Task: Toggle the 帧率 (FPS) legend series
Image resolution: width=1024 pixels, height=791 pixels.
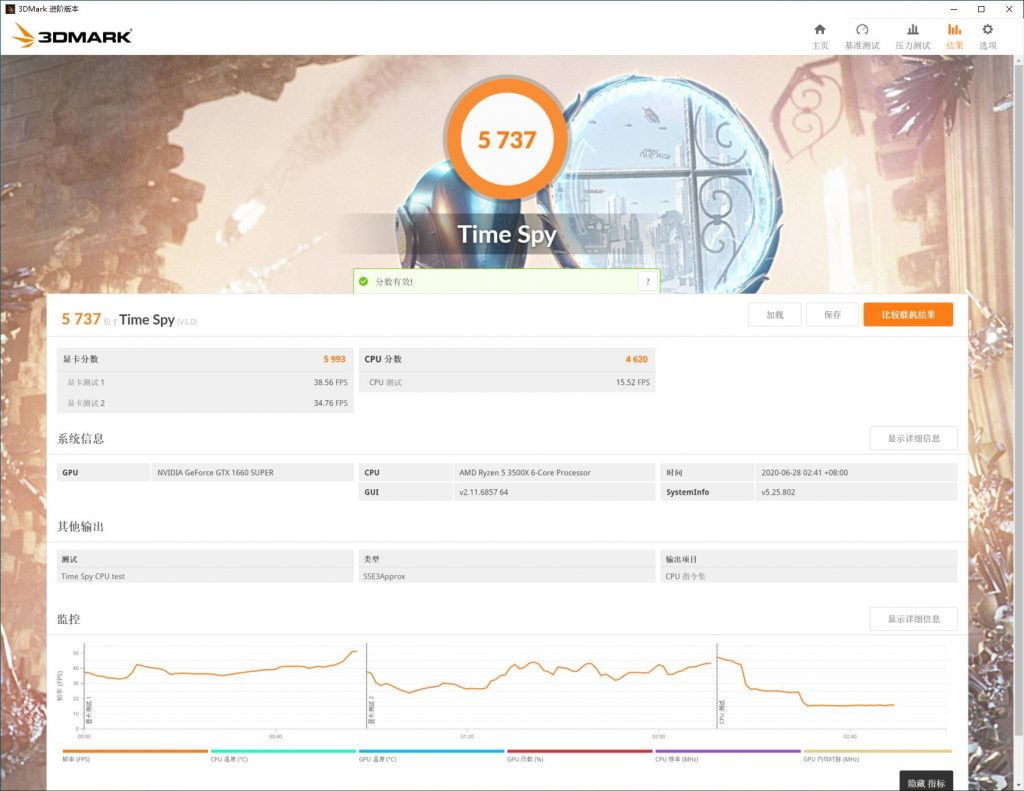Action: pyautogui.click(x=135, y=755)
